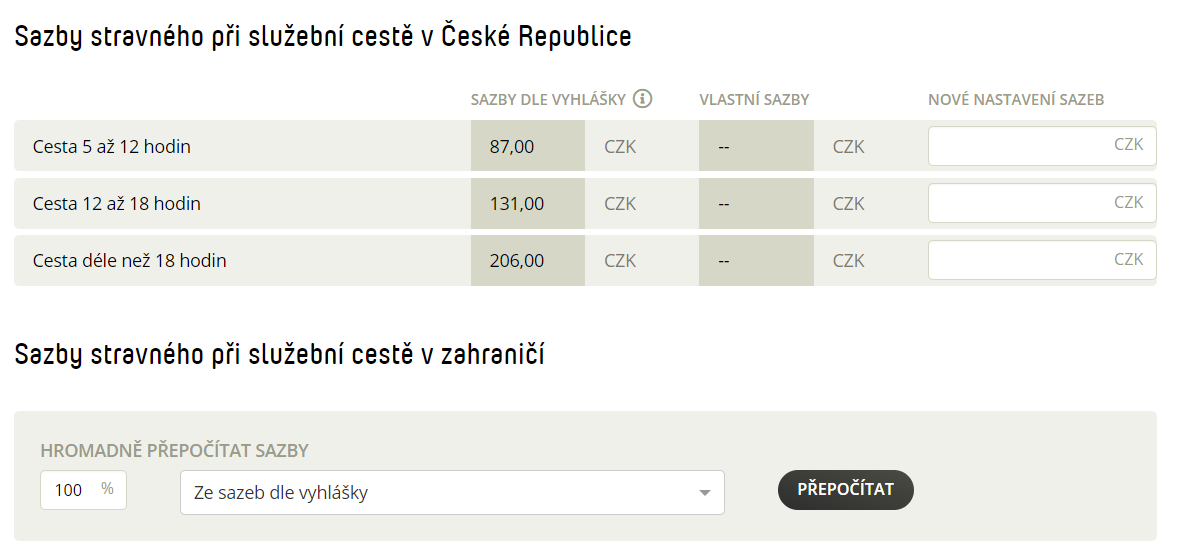Click the custom rate cell for Cesta déle než 18 hodin
The height and width of the screenshot is (556, 1178).
click(757, 260)
